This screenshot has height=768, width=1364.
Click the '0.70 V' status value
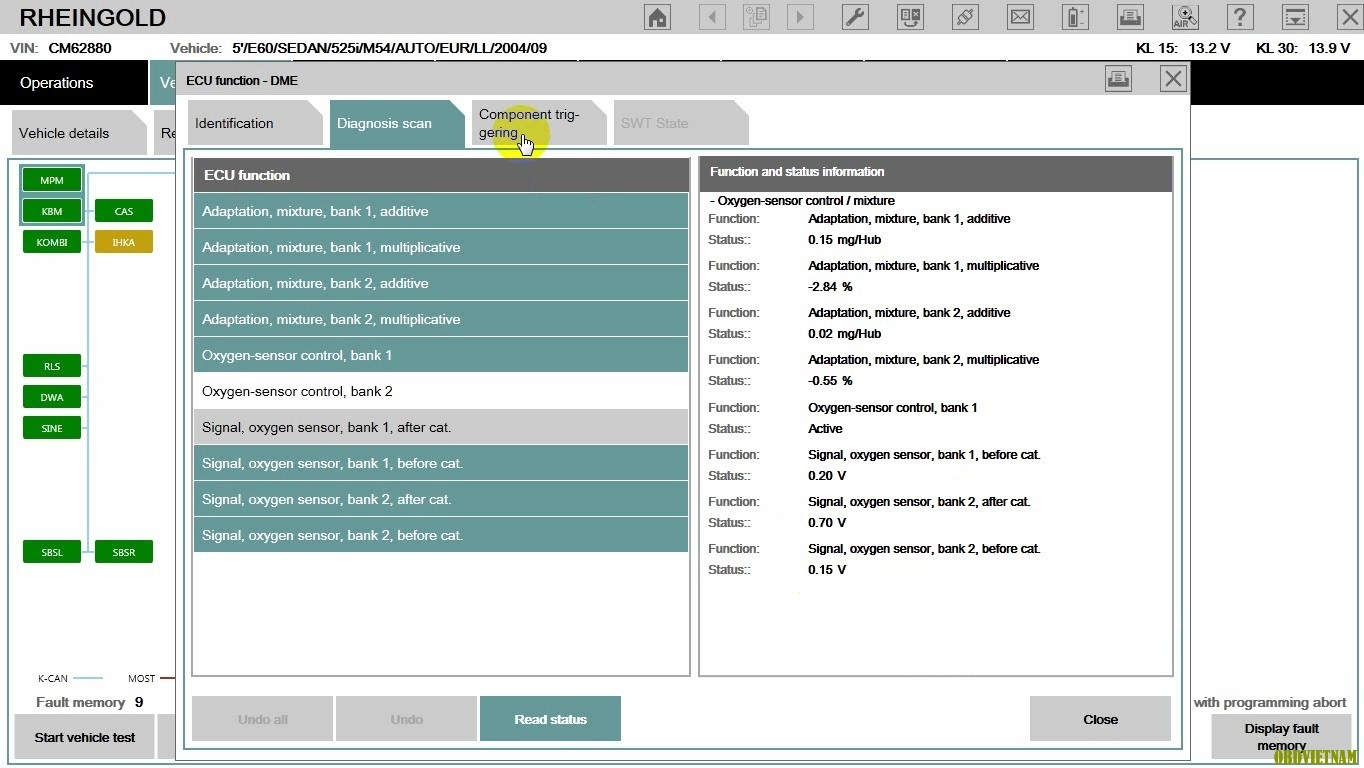click(827, 523)
